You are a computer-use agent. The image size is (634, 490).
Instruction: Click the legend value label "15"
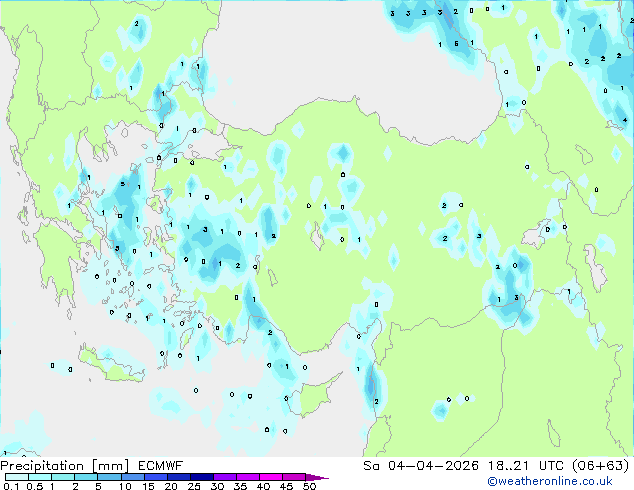(x=148, y=486)
